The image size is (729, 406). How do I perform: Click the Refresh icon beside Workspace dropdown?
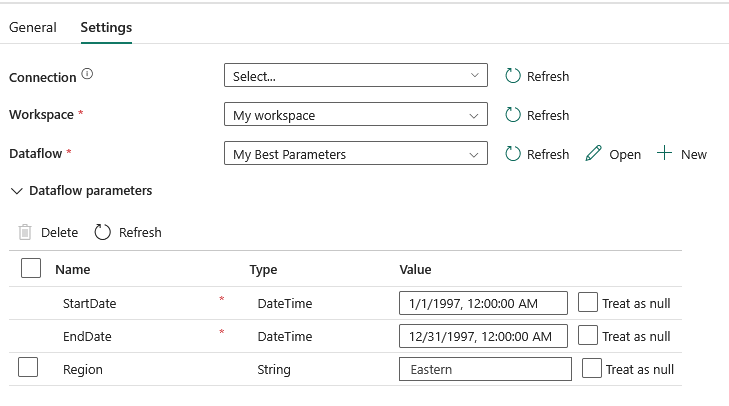click(x=513, y=115)
